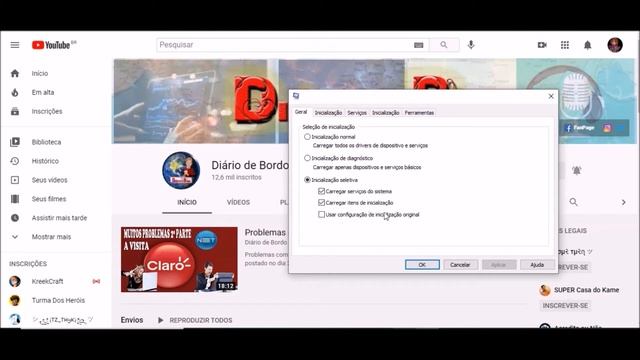Click the Diário de Bordo channel title
Viewport: 640px width, 360px height.
coord(250,165)
